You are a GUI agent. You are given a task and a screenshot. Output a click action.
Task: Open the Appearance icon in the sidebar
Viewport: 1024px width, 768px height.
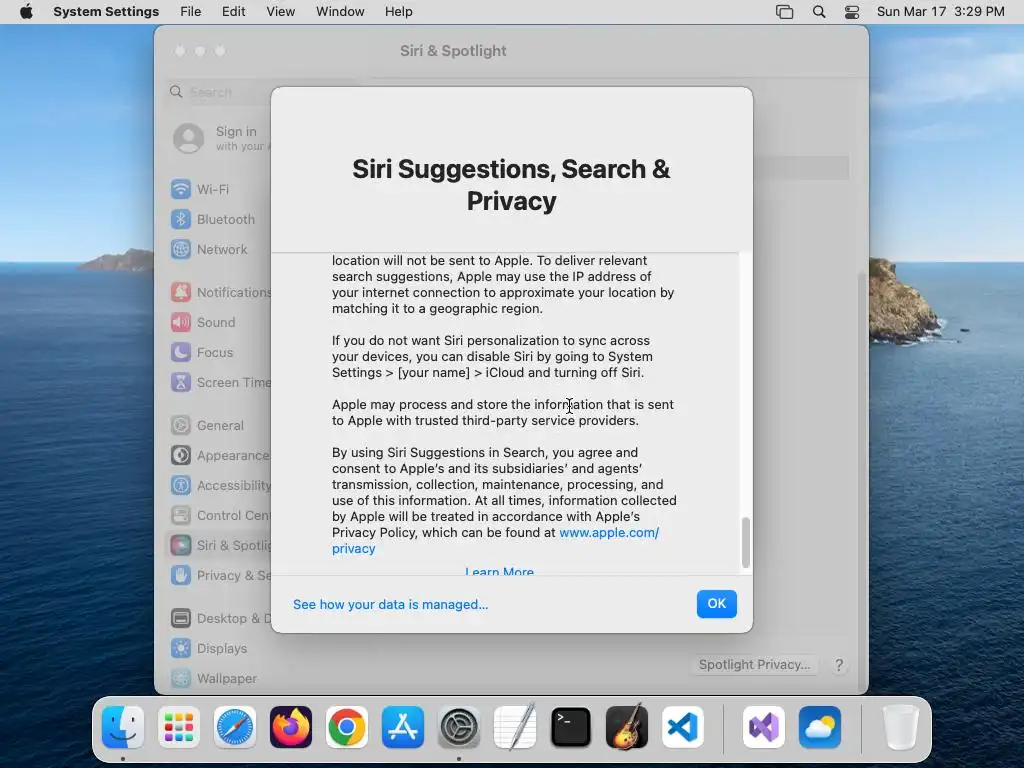(181, 455)
